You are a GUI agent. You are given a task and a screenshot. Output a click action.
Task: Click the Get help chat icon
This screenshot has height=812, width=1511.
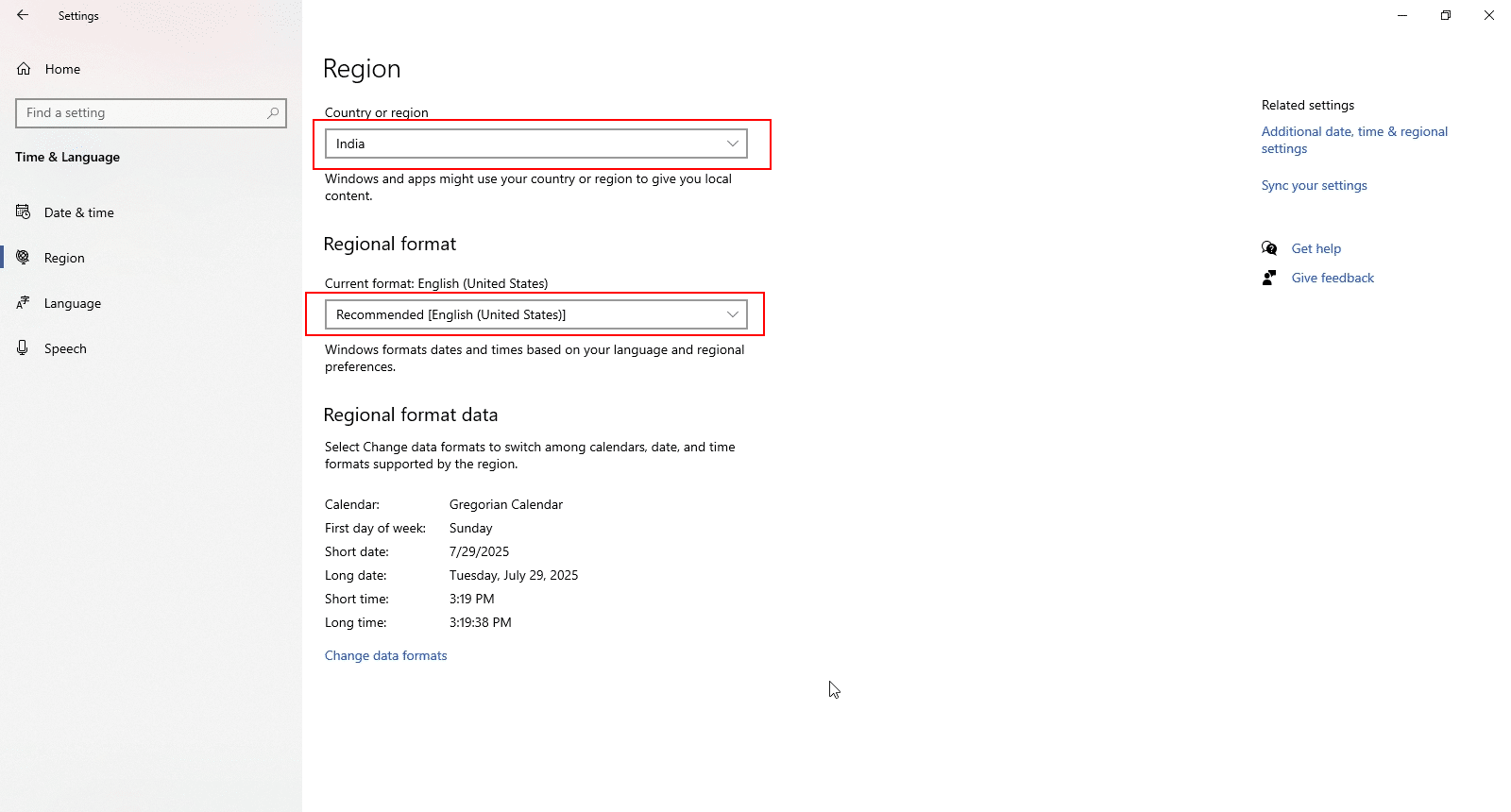[x=1269, y=248]
